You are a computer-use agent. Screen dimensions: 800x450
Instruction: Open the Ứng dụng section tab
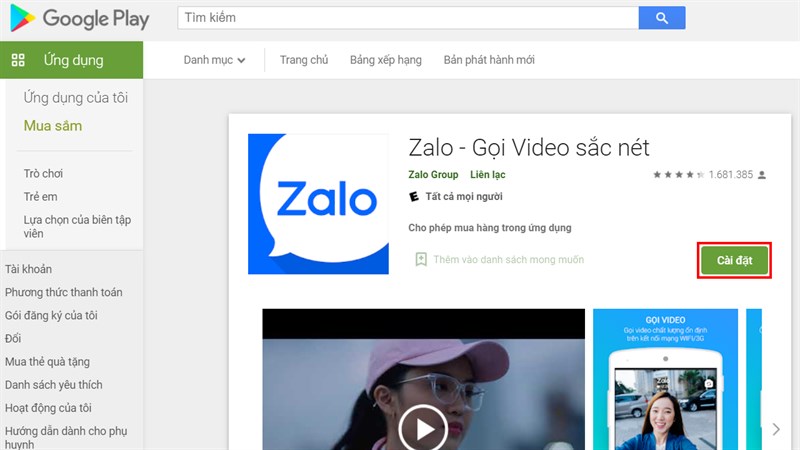71,60
